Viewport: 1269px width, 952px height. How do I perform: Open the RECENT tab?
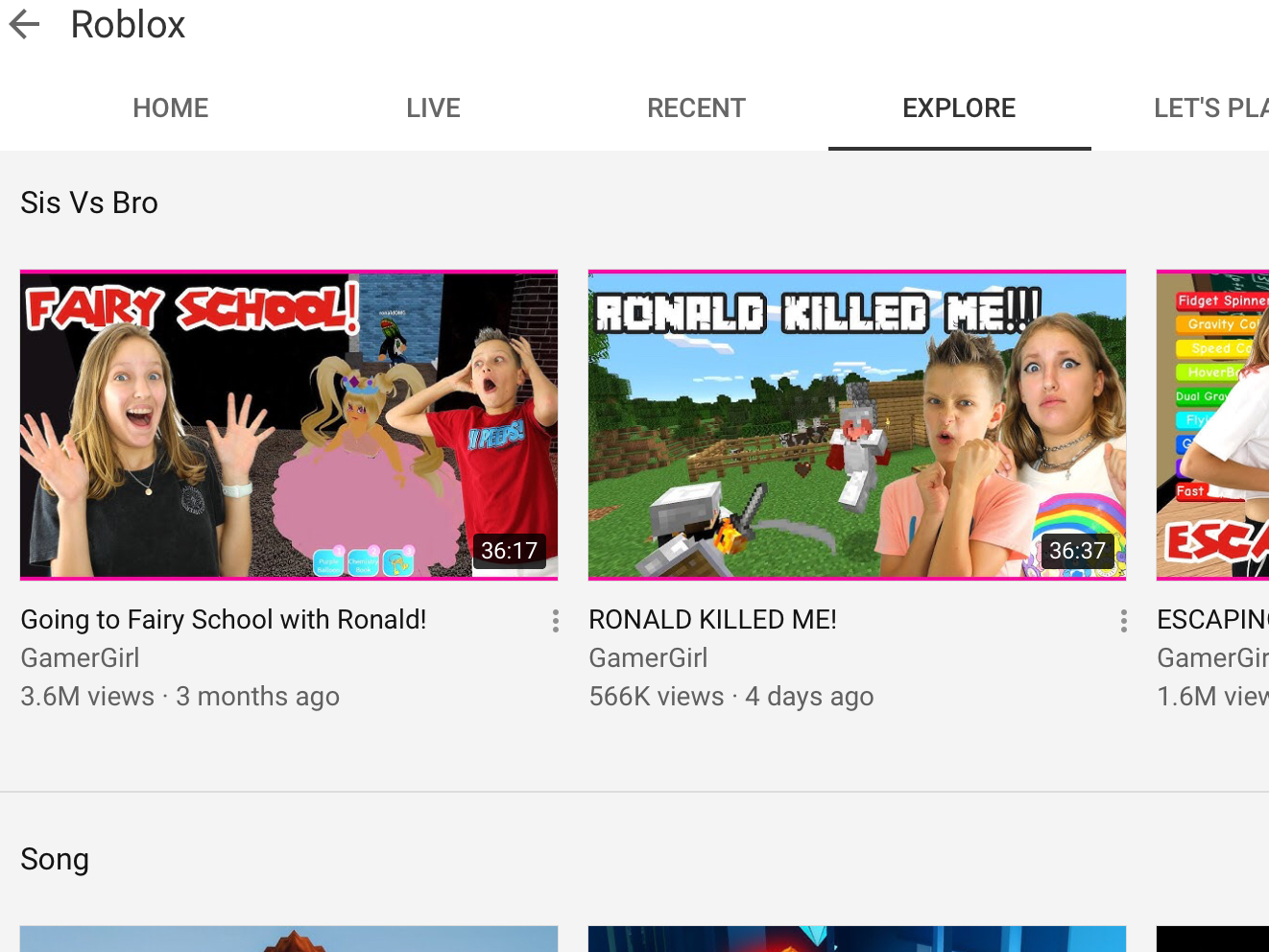tap(696, 107)
